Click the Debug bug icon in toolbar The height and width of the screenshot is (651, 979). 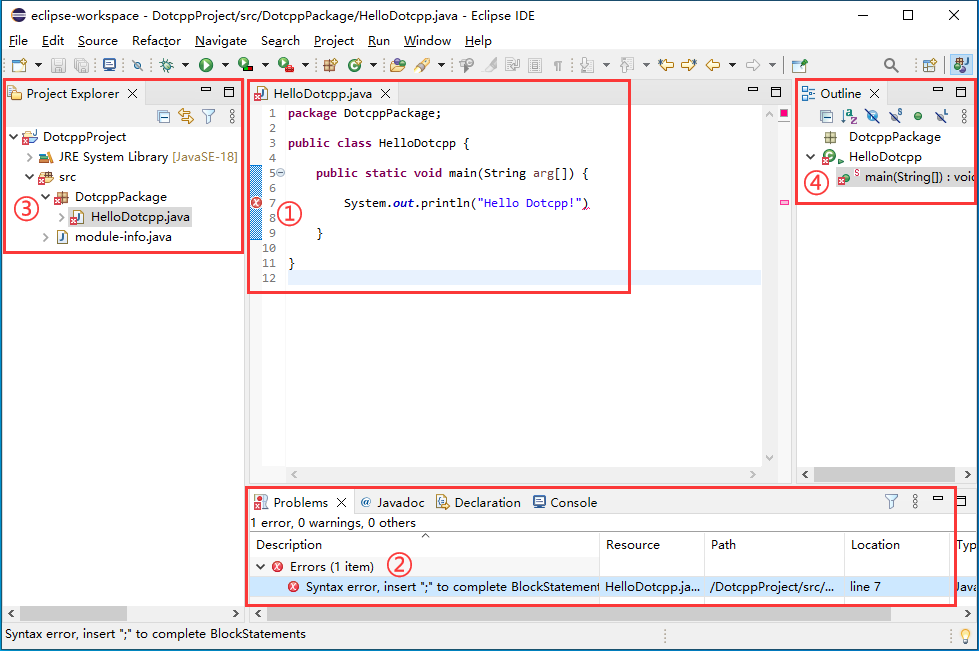click(x=166, y=65)
